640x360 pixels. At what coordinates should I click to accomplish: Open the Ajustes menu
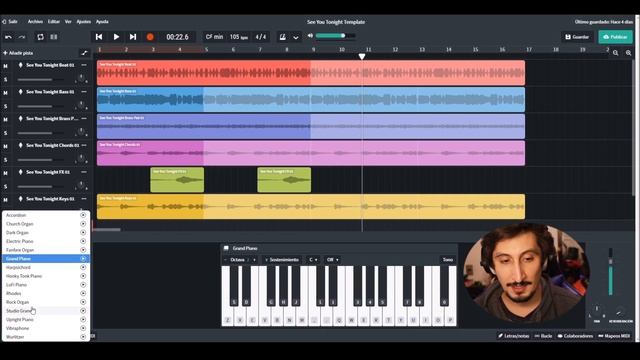[84, 22]
